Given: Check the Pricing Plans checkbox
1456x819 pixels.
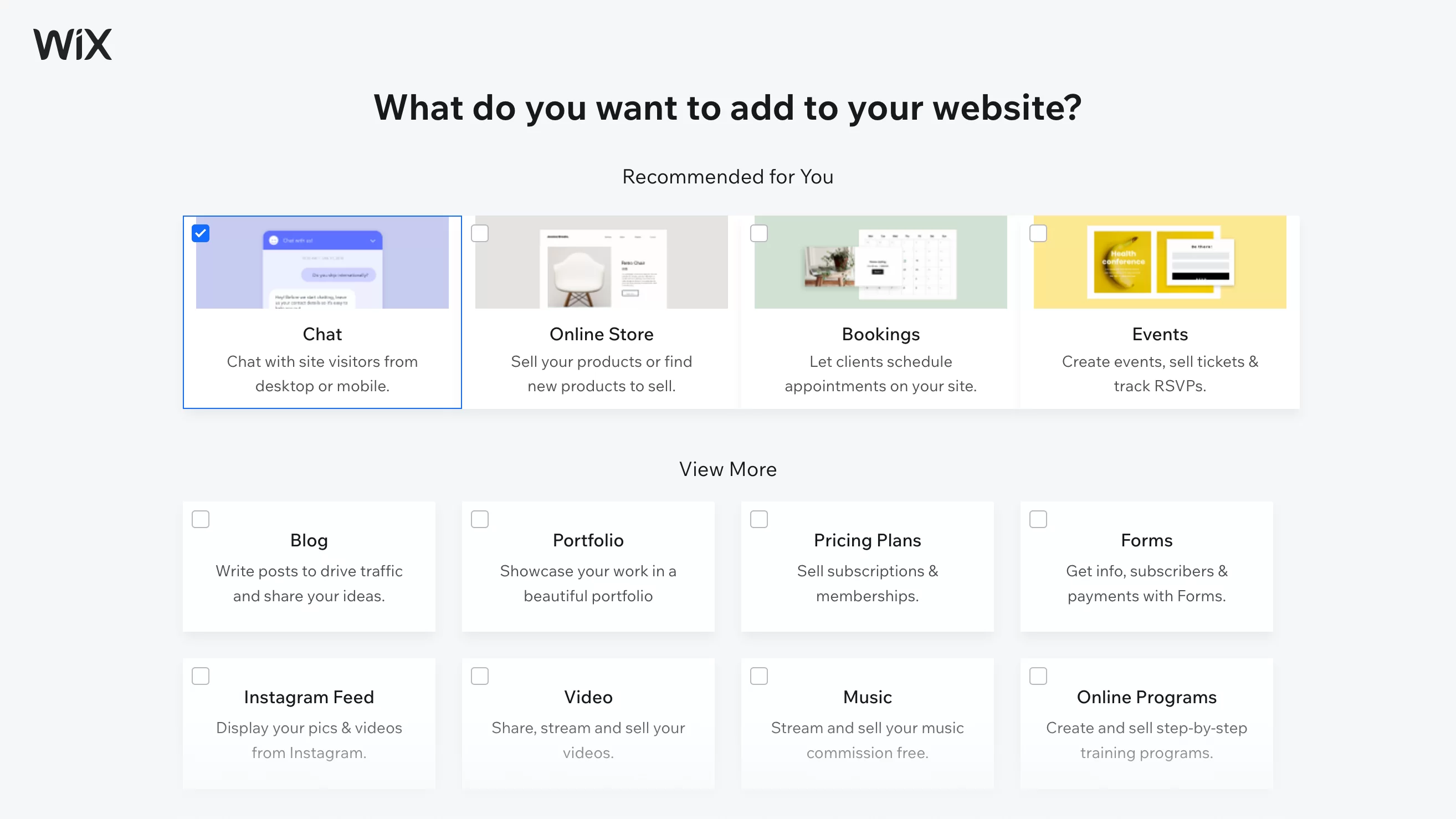Looking at the screenshot, I should click(759, 518).
